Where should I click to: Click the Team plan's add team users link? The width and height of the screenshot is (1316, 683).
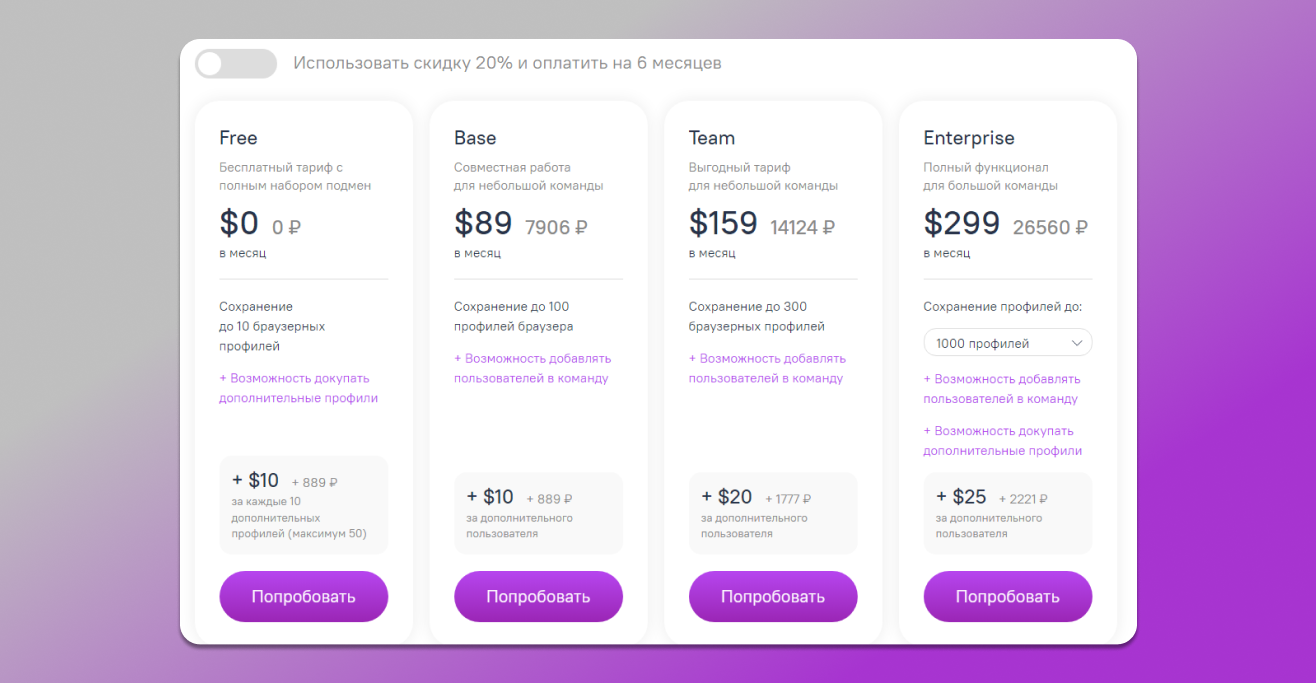767,368
